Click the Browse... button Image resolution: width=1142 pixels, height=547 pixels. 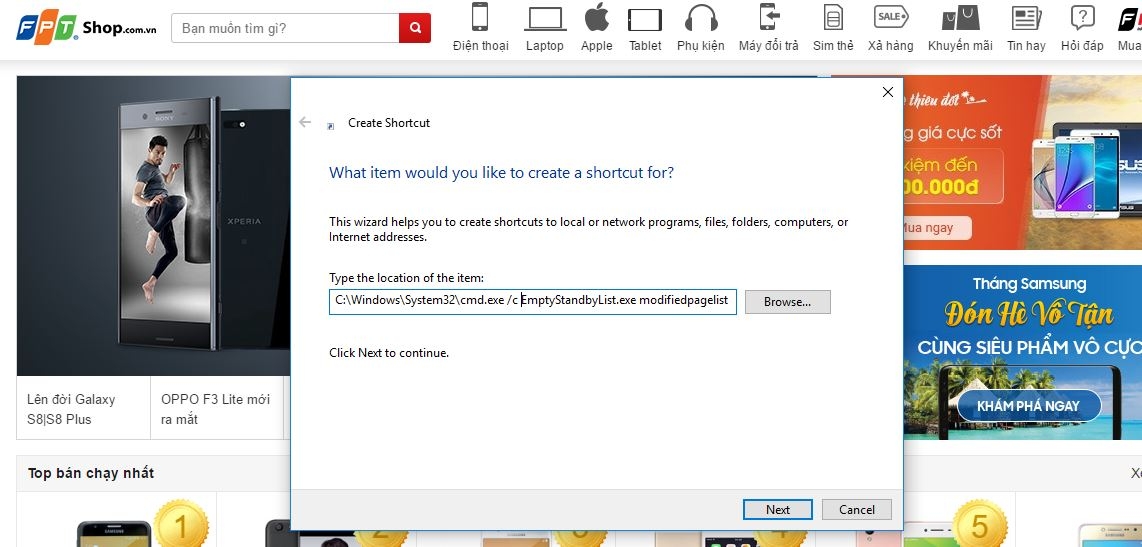coord(787,302)
